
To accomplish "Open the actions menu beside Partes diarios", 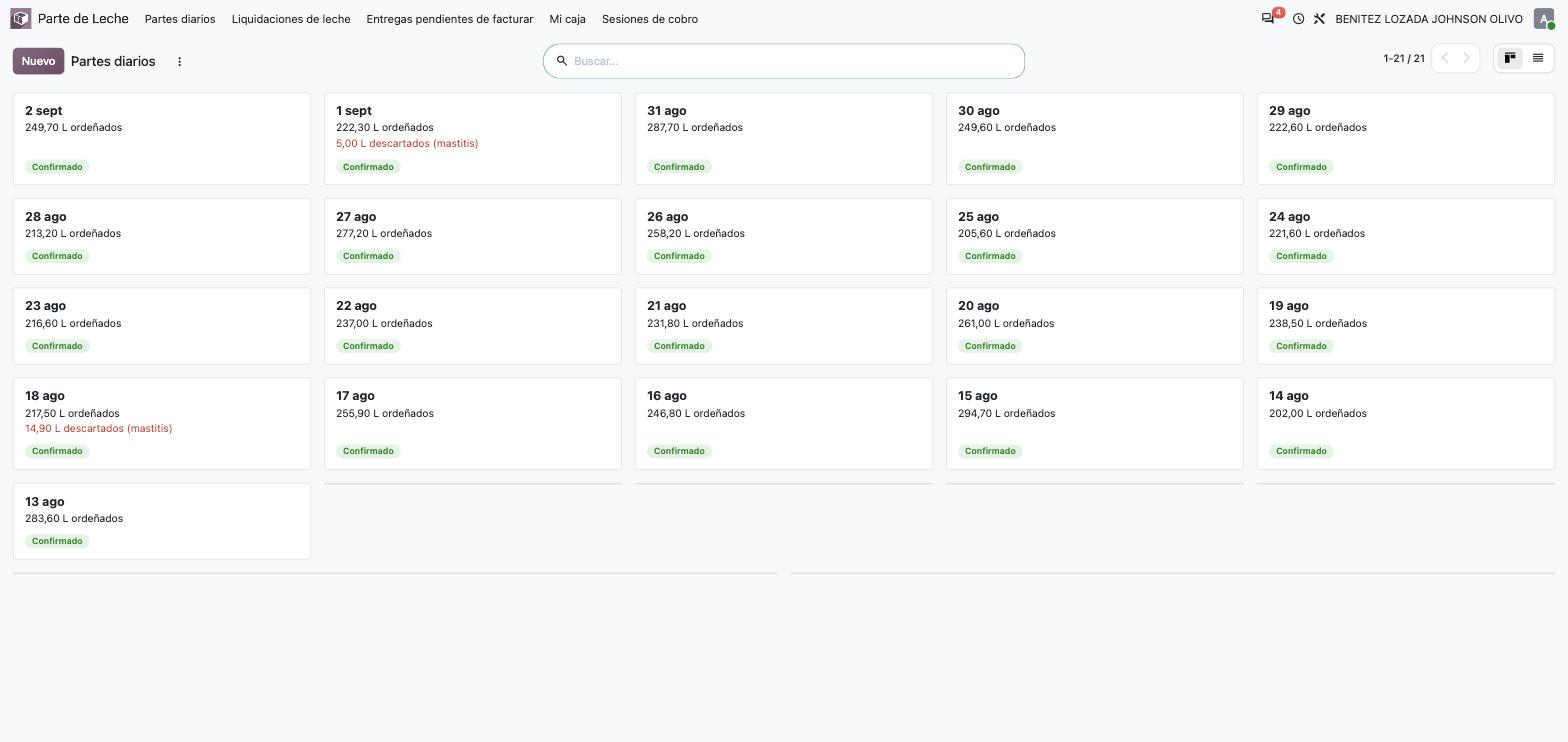I will point(180,61).
